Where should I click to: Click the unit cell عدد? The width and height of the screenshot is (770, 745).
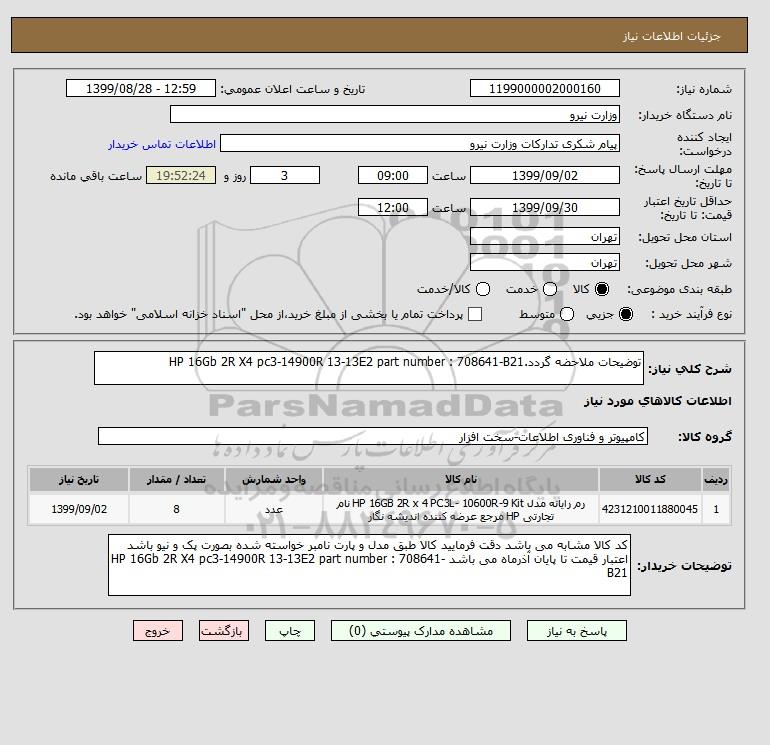tap(274, 509)
